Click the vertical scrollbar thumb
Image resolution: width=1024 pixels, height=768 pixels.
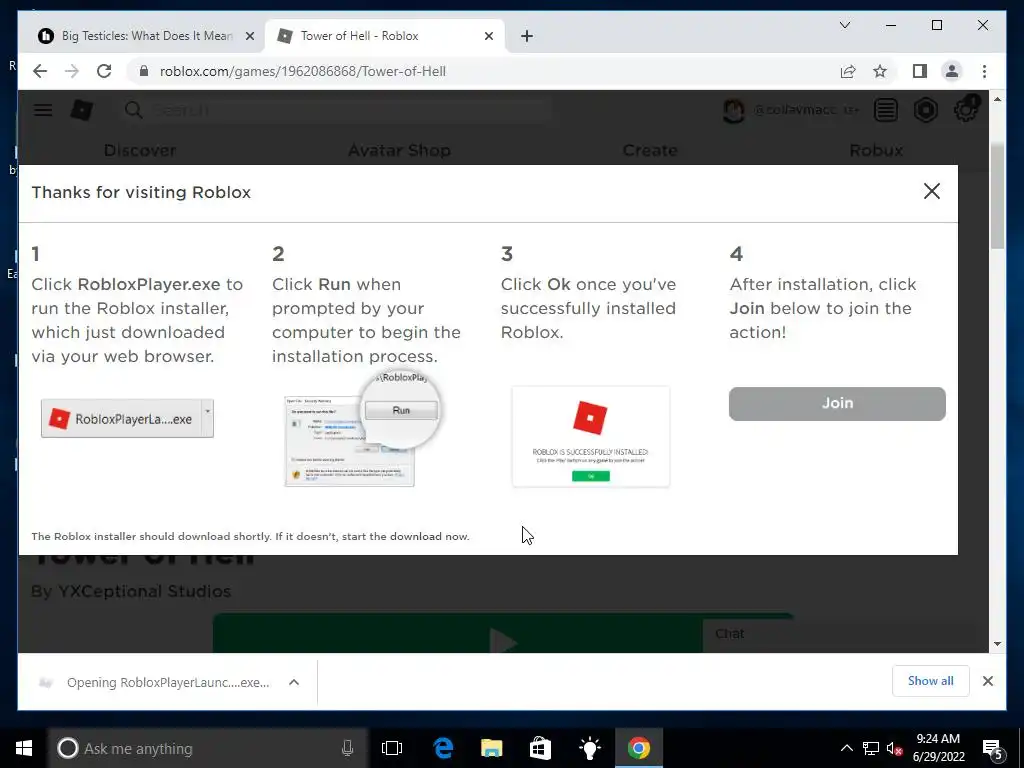pyautogui.click(x=997, y=196)
